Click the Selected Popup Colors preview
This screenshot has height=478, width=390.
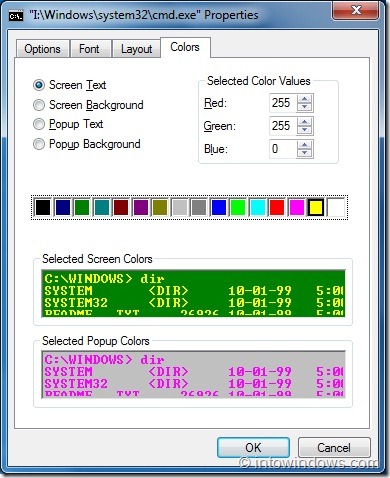[193, 374]
